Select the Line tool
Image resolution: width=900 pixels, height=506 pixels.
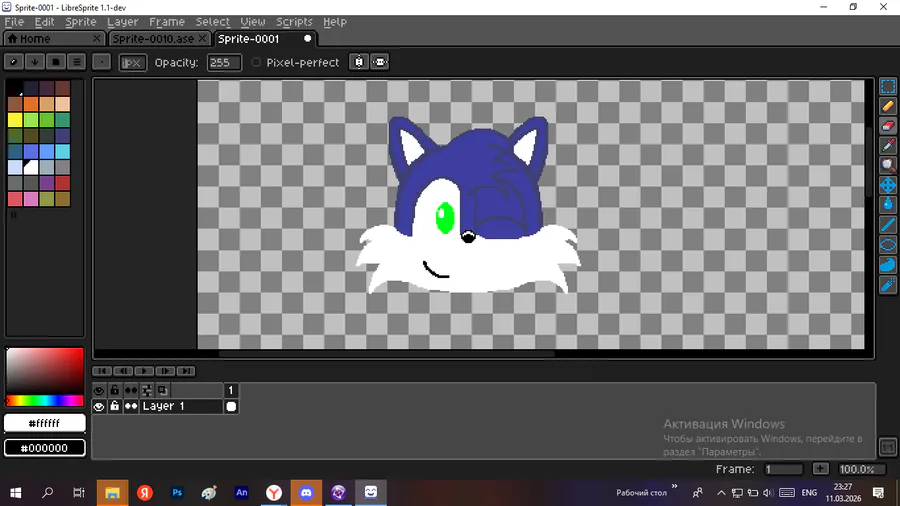[888, 225]
